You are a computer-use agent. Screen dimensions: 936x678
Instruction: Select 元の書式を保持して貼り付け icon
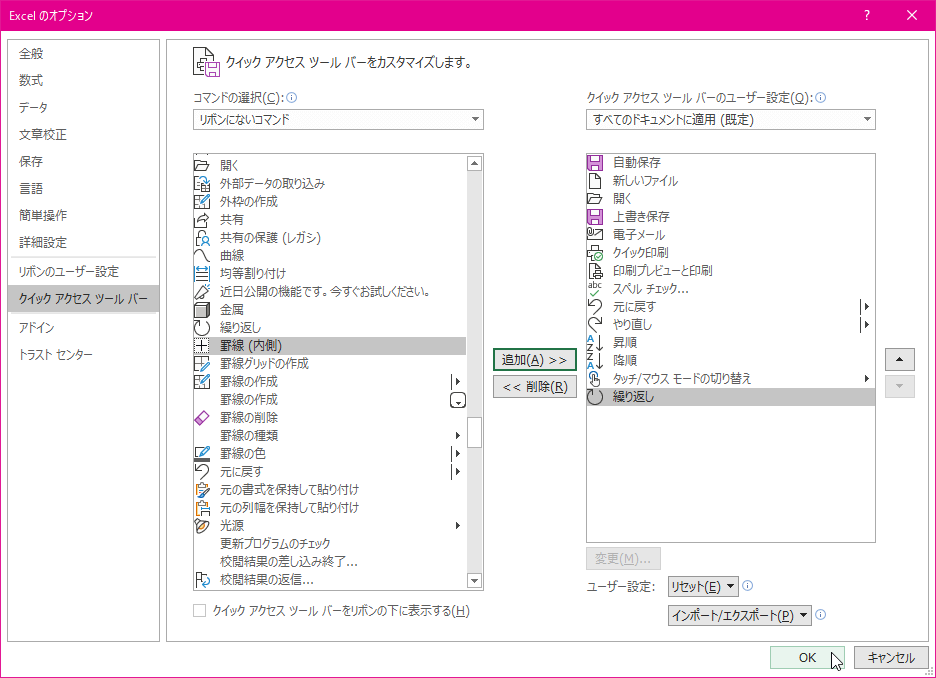[202, 490]
